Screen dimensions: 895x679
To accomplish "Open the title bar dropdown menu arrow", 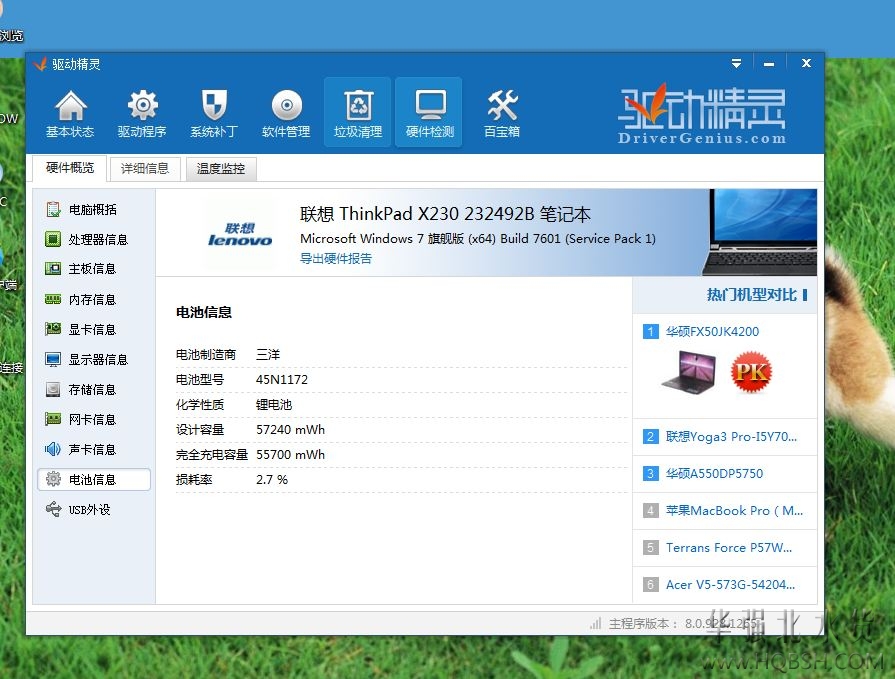I will (736, 63).
